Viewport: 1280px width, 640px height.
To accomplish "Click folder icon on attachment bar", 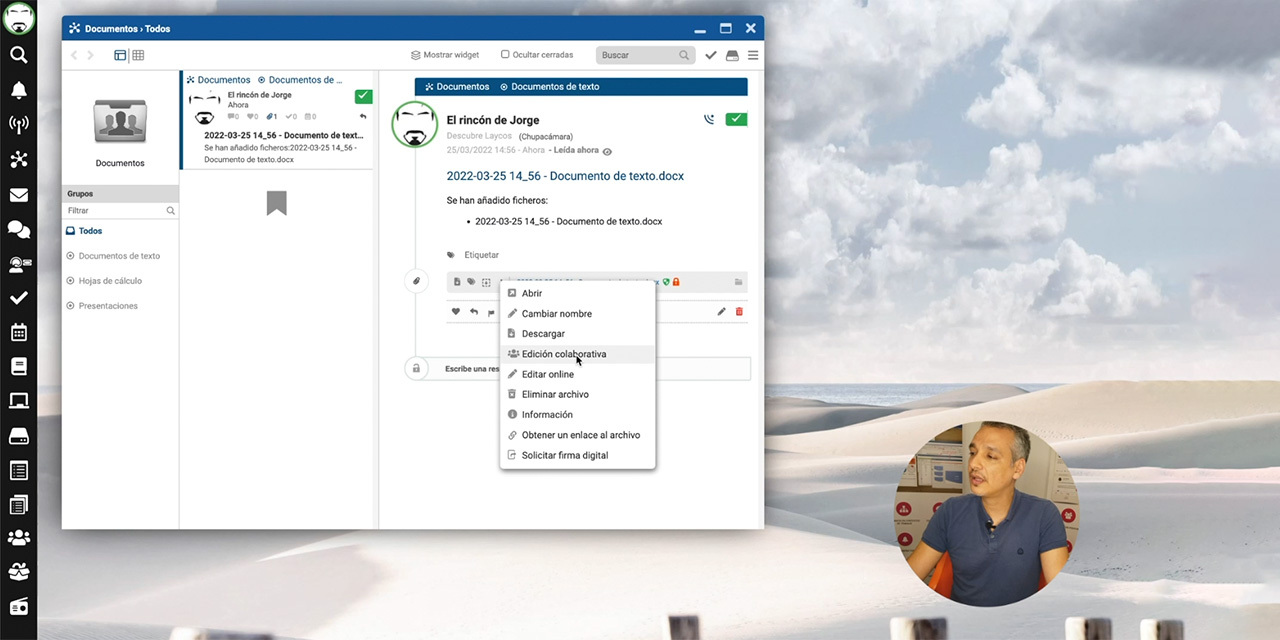I will click(x=739, y=282).
